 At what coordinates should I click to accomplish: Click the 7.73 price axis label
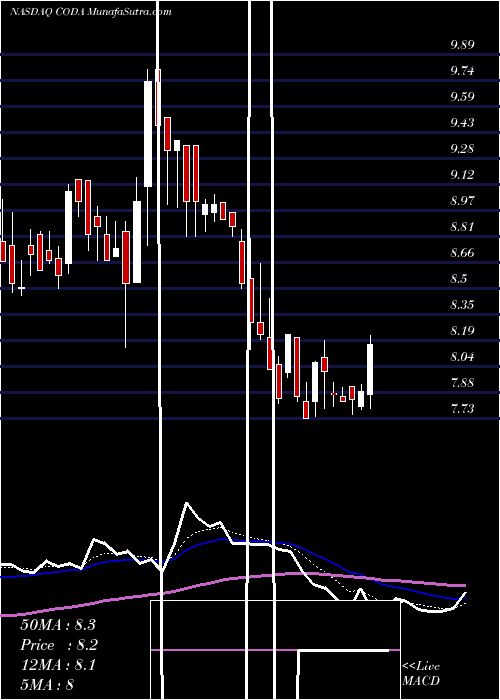462,408
